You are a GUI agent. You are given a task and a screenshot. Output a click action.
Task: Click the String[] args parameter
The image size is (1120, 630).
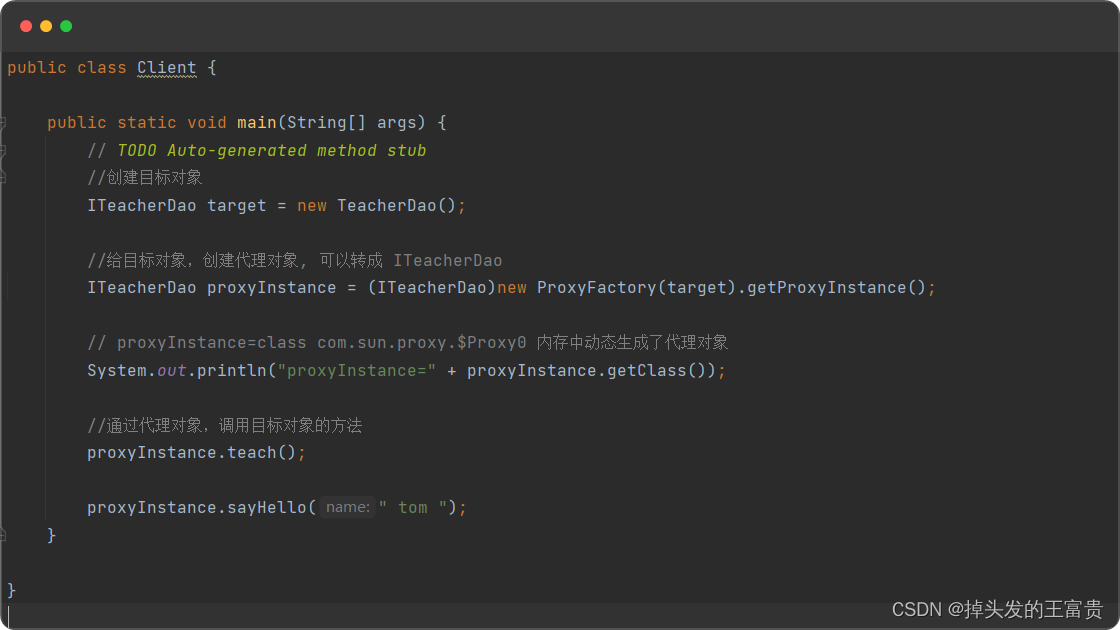point(351,123)
